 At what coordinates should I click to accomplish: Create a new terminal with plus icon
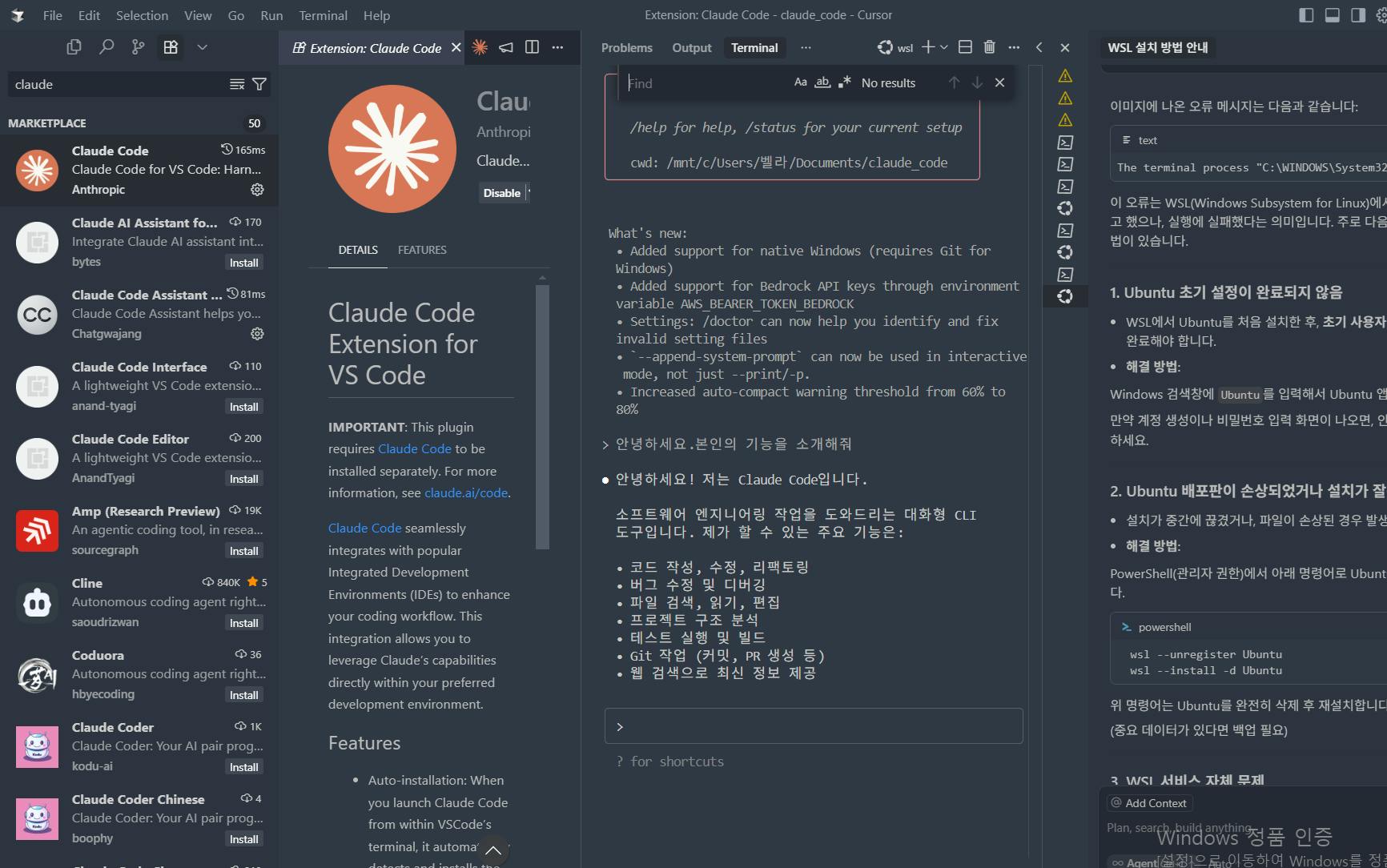pos(928,47)
